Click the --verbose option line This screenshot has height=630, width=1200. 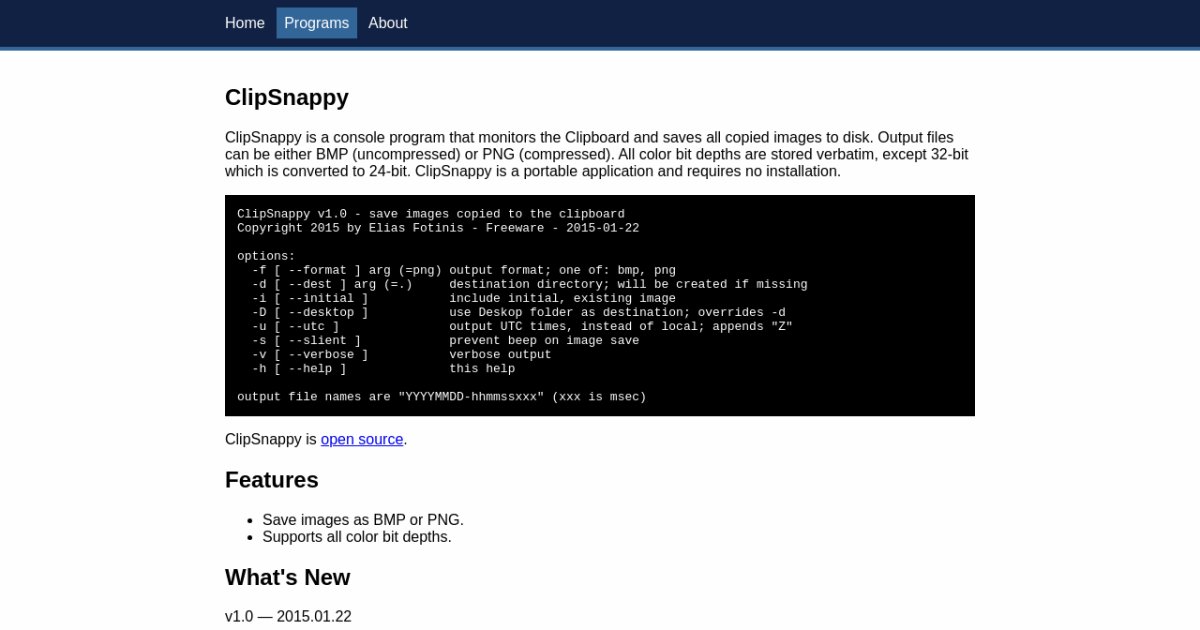click(x=394, y=354)
